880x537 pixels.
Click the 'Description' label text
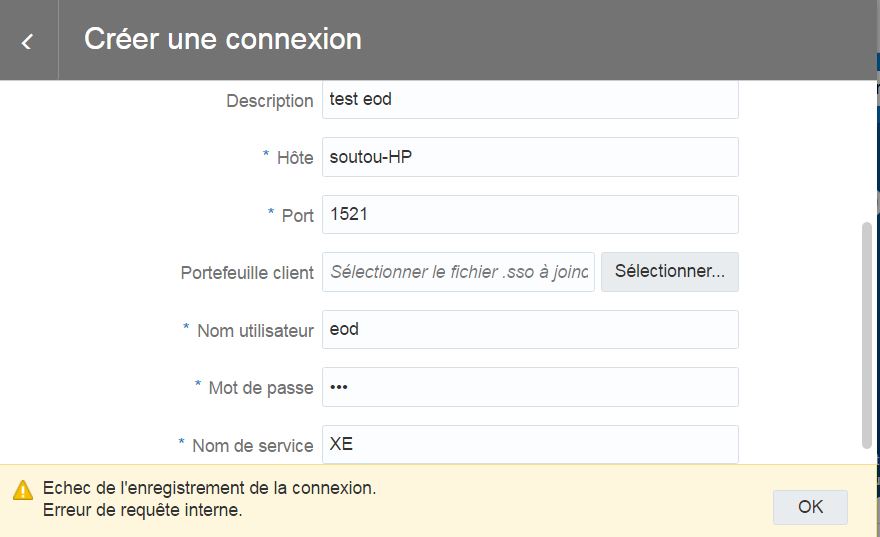tap(269, 101)
